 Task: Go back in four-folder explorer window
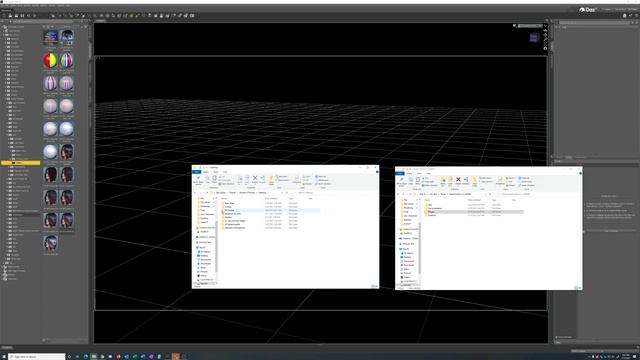398,194
